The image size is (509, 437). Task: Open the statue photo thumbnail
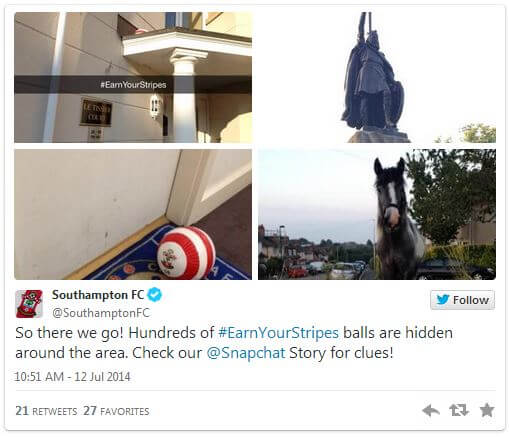click(x=377, y=78)
